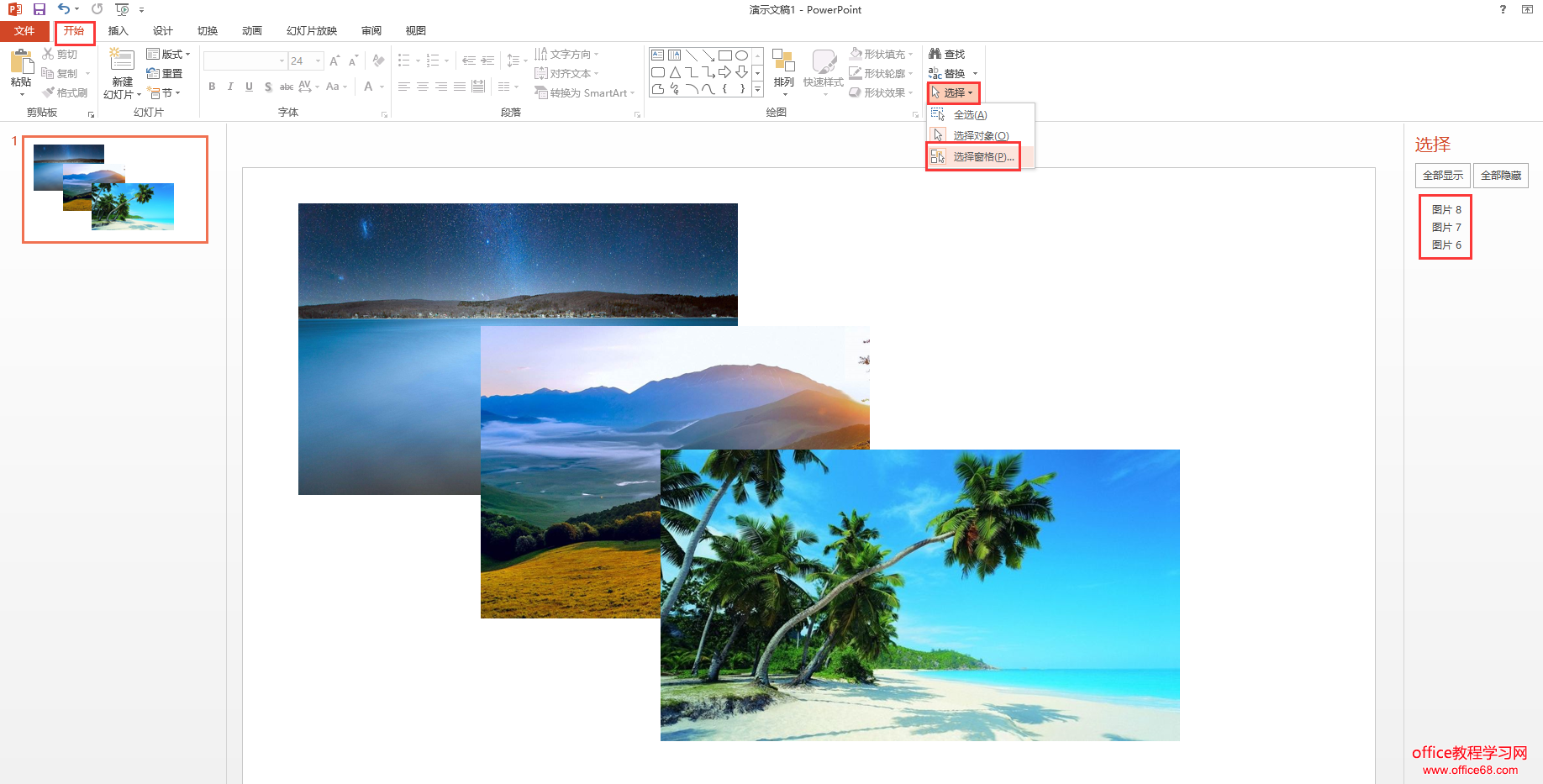The width and height of the screenshot is (1543, 784).
Task: Click the Save icon in quick access toolbar
Action: coord(39,9)
